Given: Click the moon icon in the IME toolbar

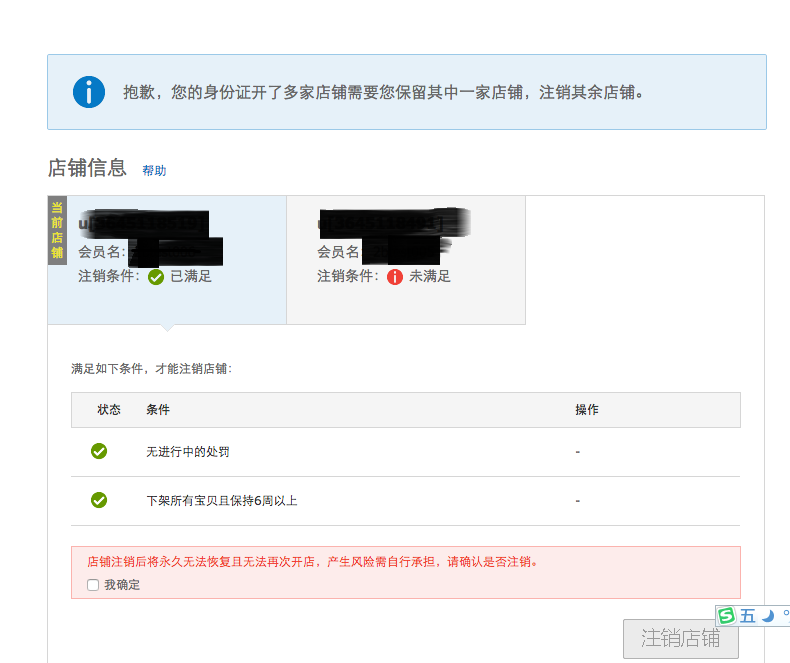Looking at the screenshot, I should pos(768,616).
